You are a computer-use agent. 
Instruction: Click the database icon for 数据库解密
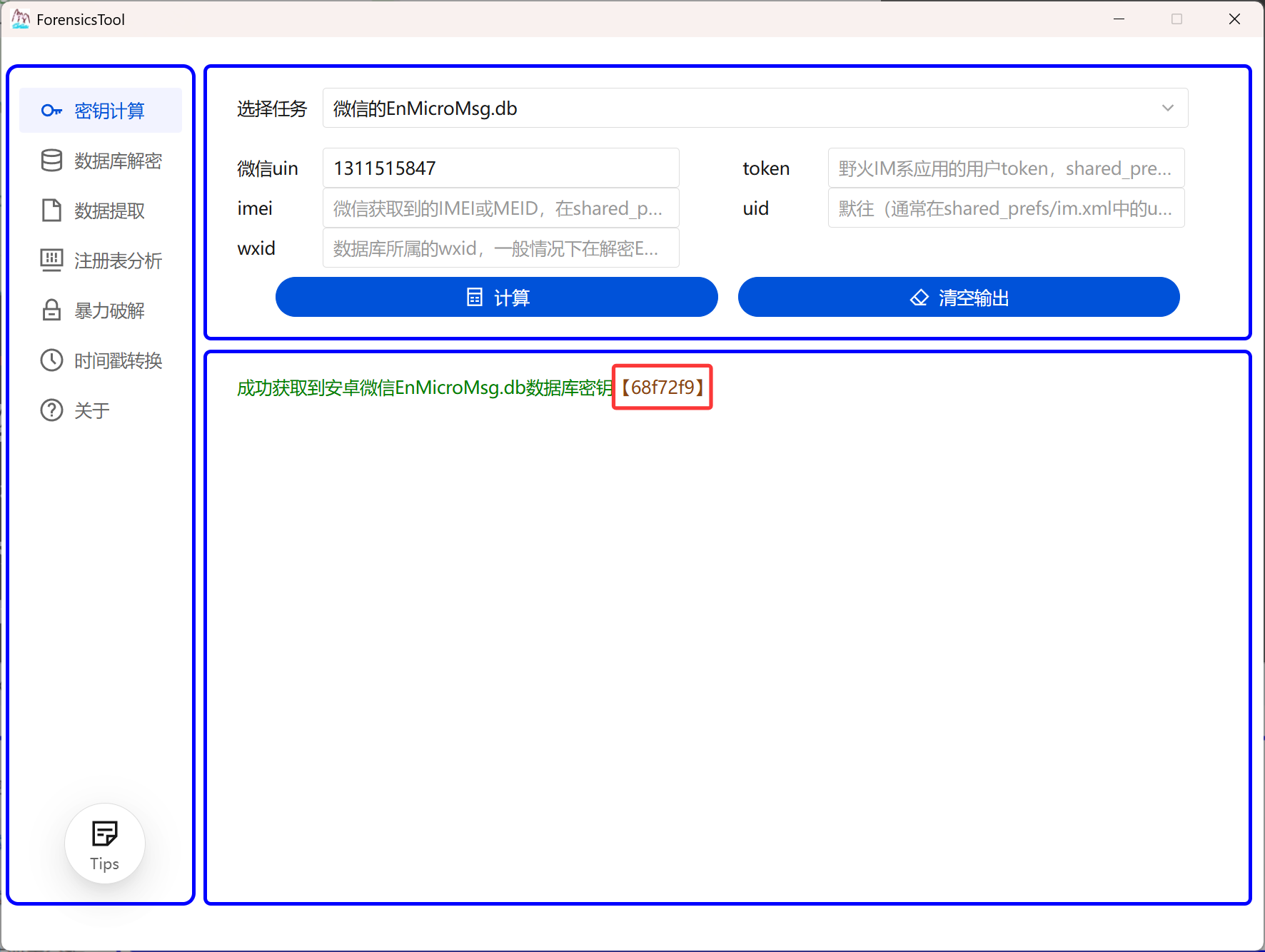coord(51,161)
